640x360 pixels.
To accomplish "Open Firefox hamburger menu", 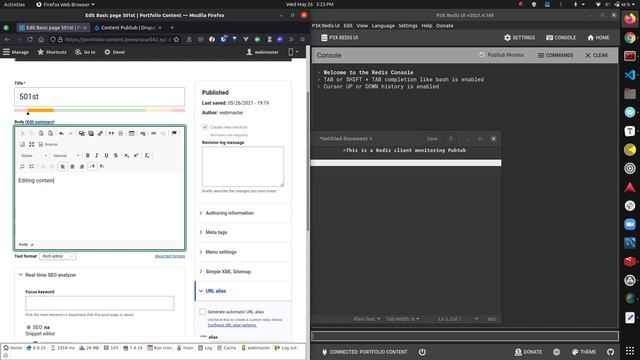I will pos(302,40).
